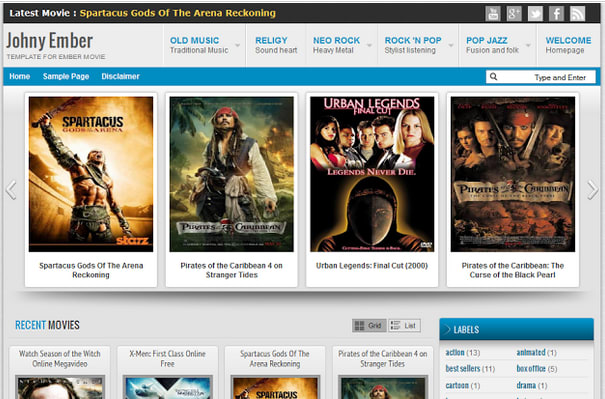Click the carousel next arrow
The height and width of the screenshot is (399, 605).
point(592,189)
